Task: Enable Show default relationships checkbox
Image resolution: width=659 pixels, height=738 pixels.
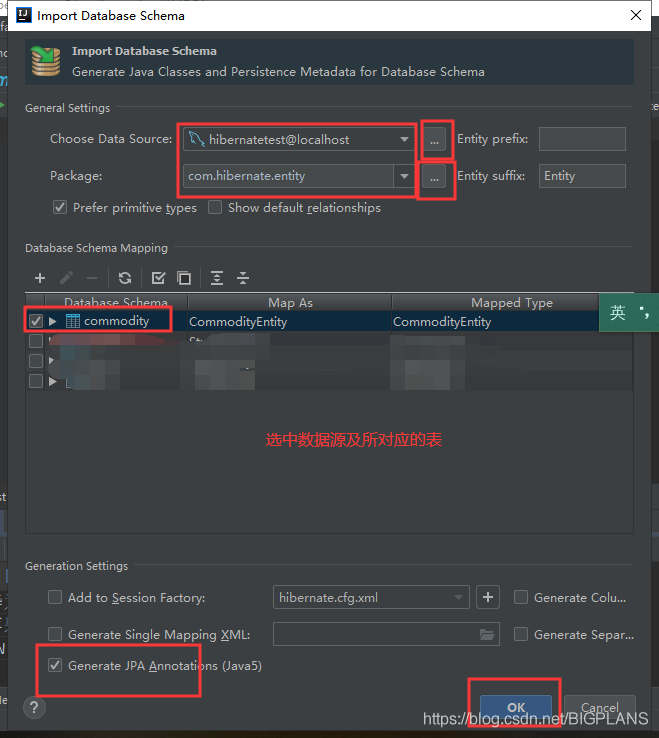Action: [x=215, y=207]
